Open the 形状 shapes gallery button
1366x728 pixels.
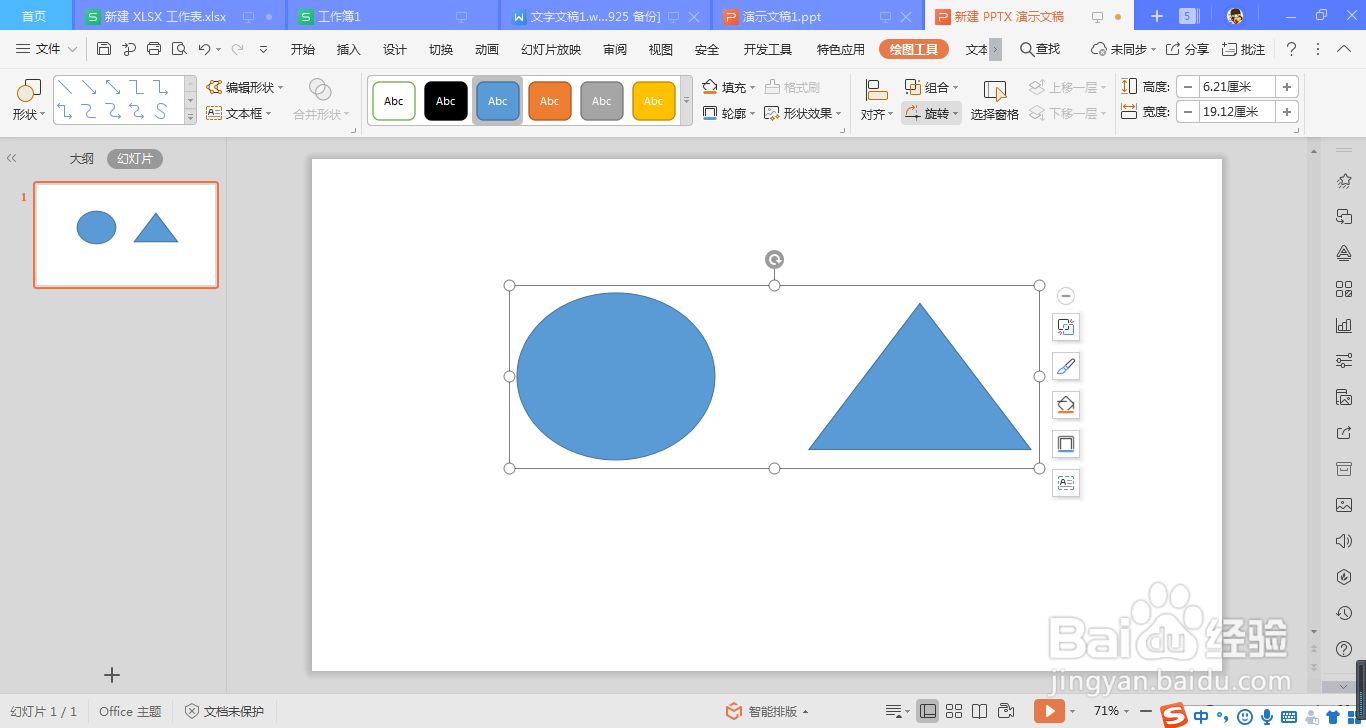pos(29,100)
